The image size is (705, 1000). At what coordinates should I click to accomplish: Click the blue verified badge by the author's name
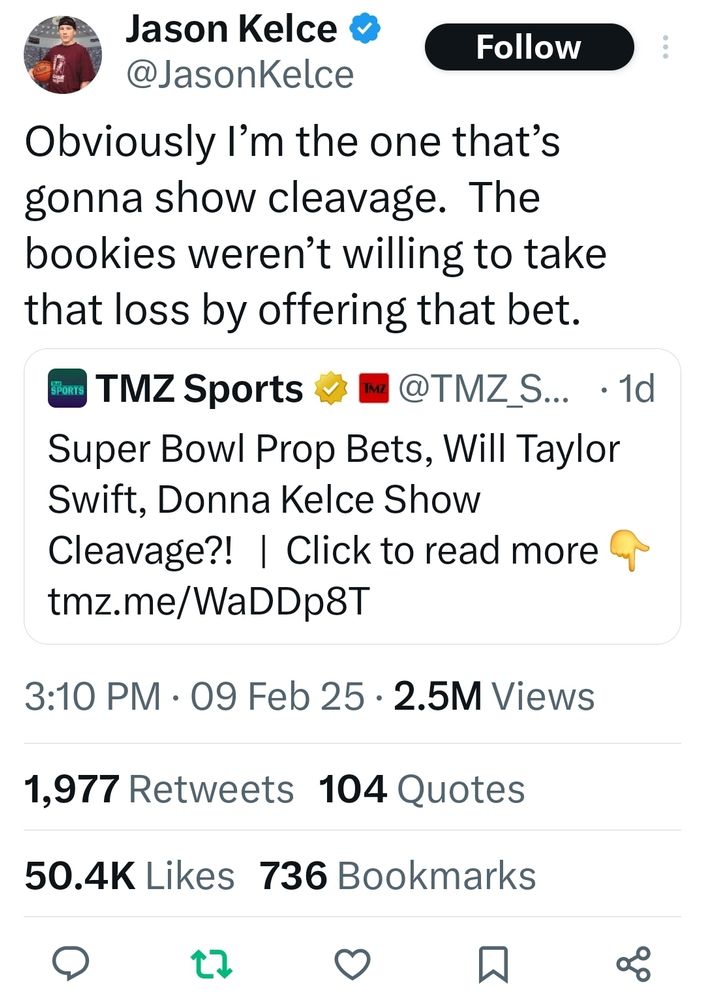(x=363, y=29)
